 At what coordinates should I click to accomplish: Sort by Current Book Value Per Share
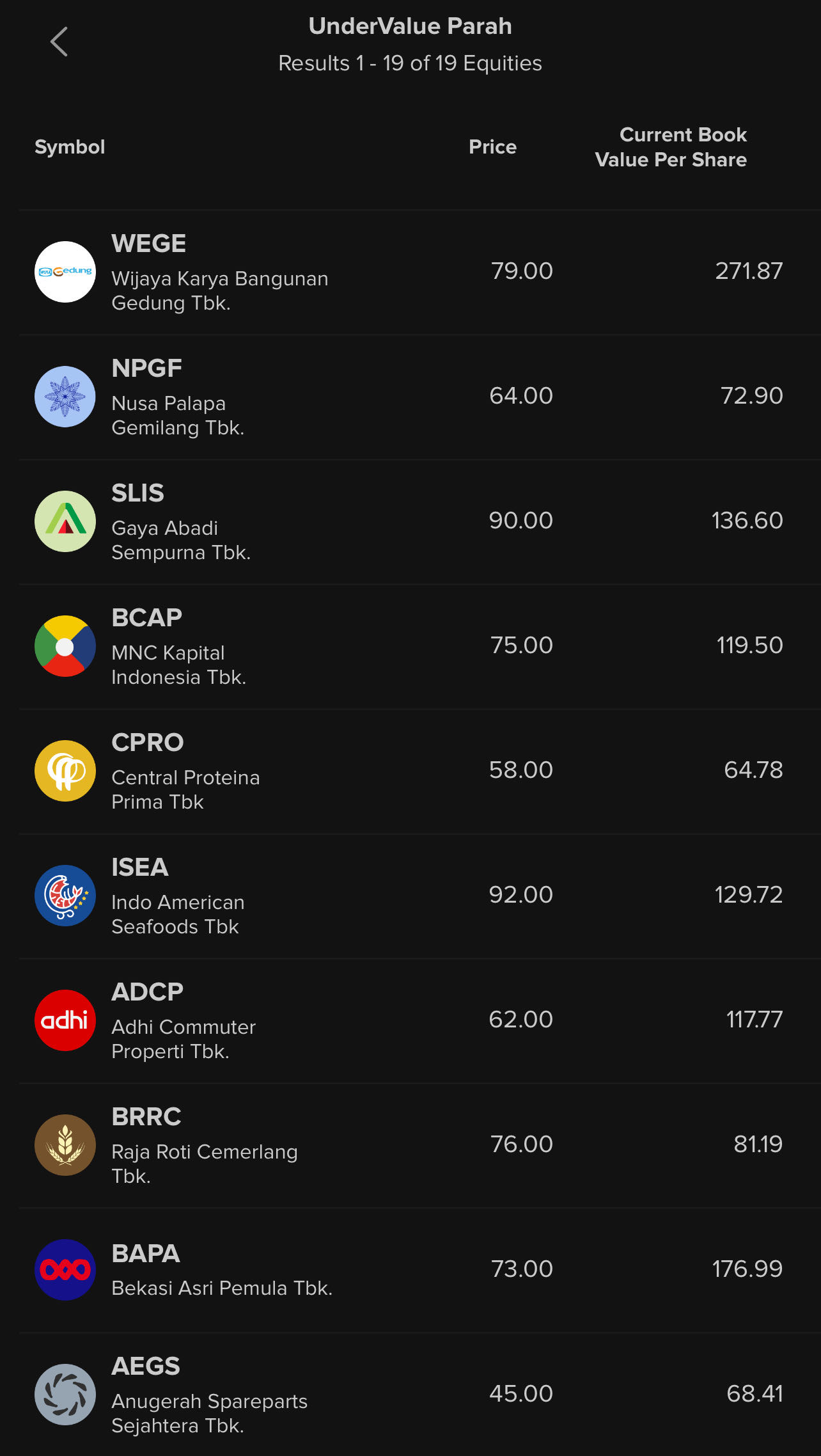(671, 147)
